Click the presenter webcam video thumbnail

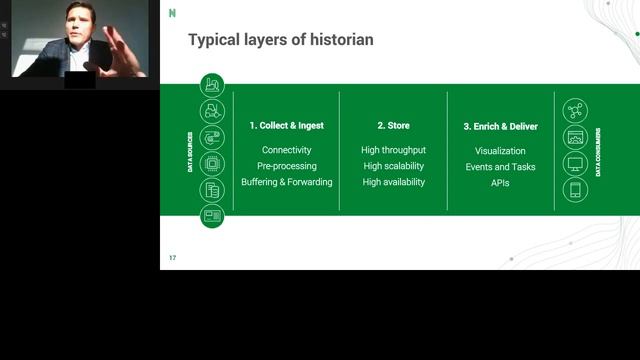[x=80, y=39]
